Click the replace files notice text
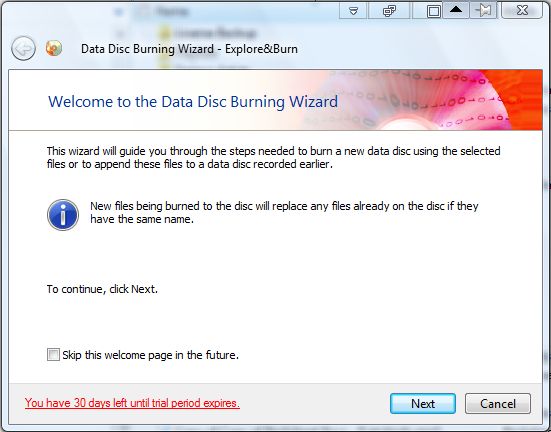Screen dimensions: 551x432 [x=284, y=212]
